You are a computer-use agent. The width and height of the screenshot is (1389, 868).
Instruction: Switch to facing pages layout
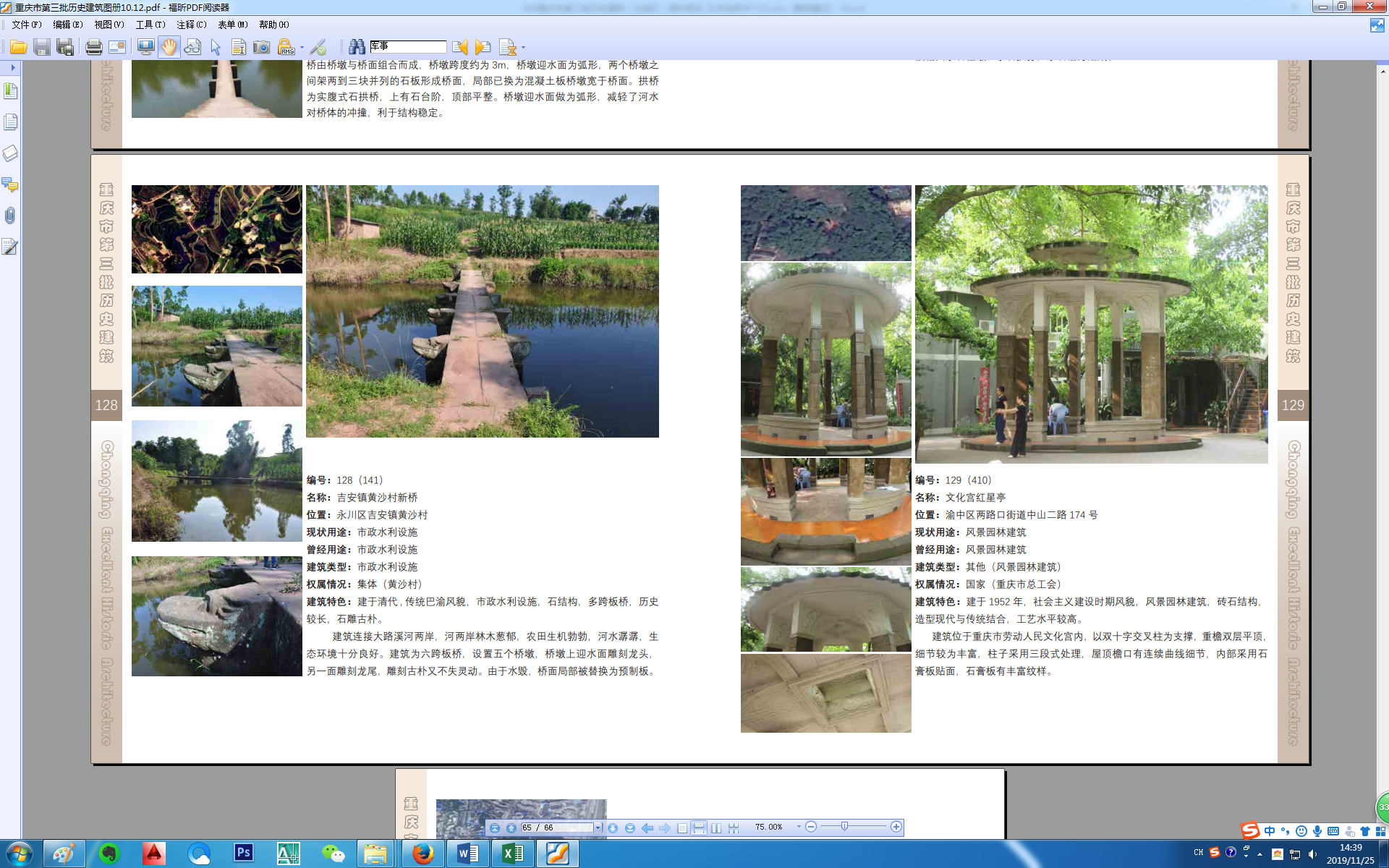pos(716,827)
